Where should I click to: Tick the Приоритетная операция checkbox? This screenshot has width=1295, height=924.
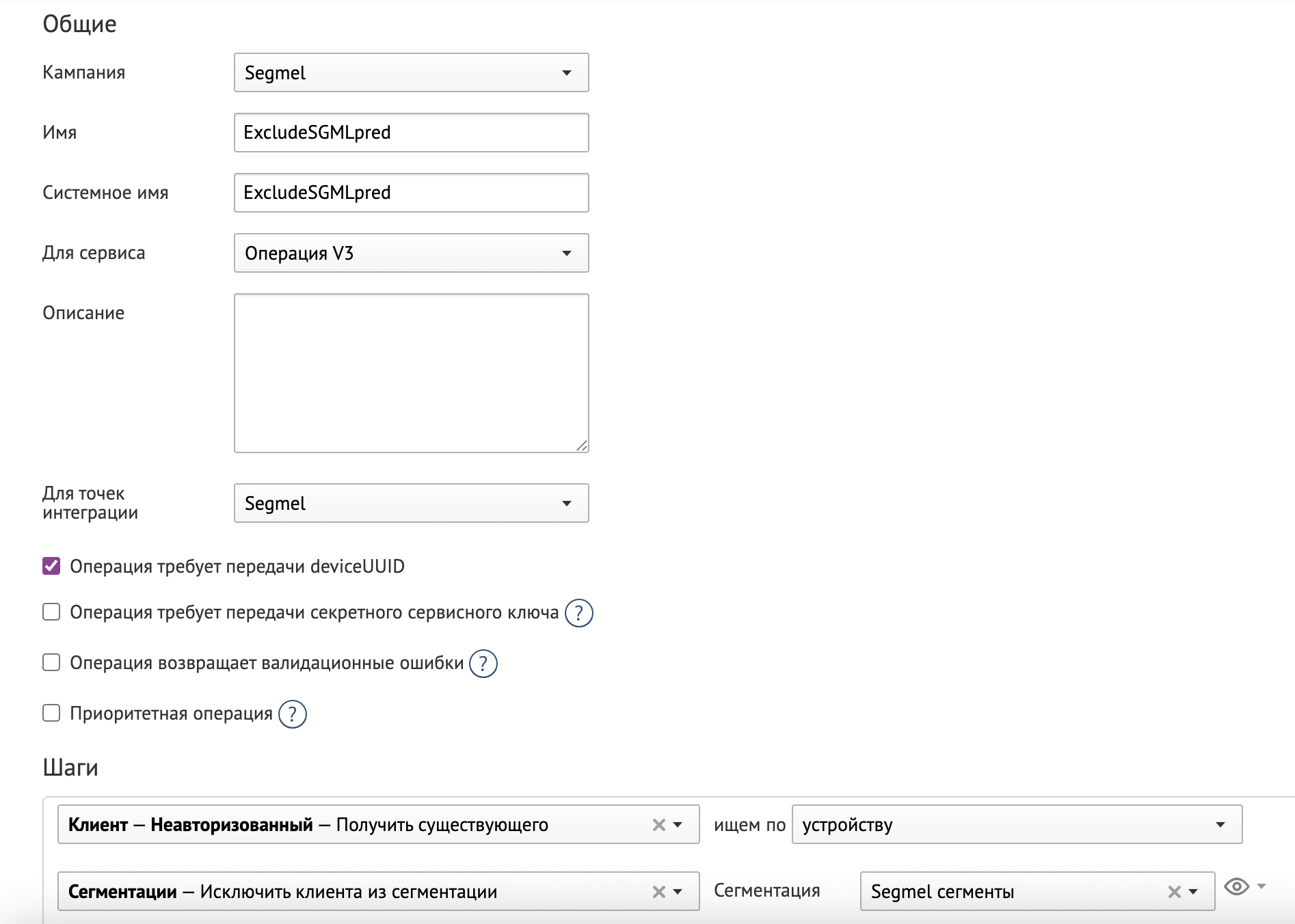pyautogui.click(x=51, y=713)
